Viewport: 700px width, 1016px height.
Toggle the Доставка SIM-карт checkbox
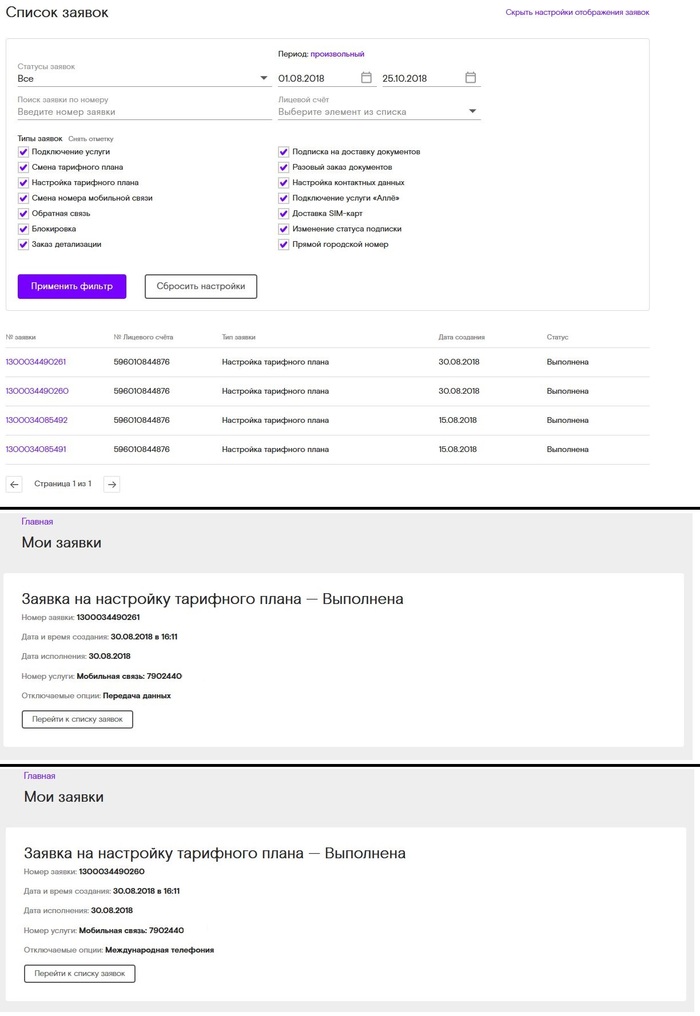click(x=284, y=213)
